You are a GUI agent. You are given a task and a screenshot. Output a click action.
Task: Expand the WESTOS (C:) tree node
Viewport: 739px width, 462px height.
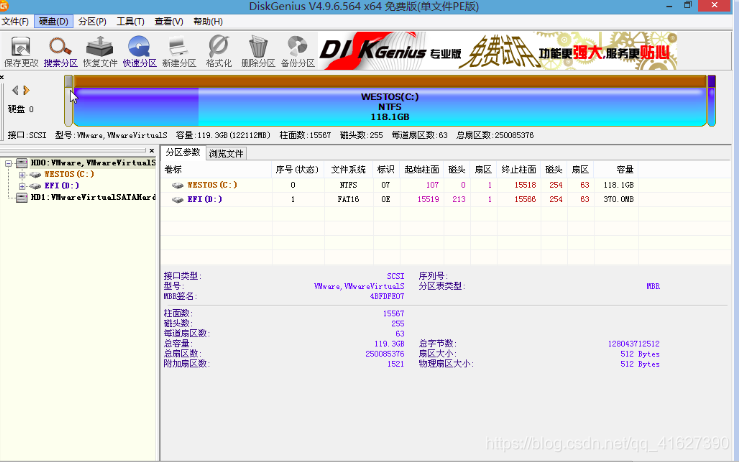tap(22, 174)
